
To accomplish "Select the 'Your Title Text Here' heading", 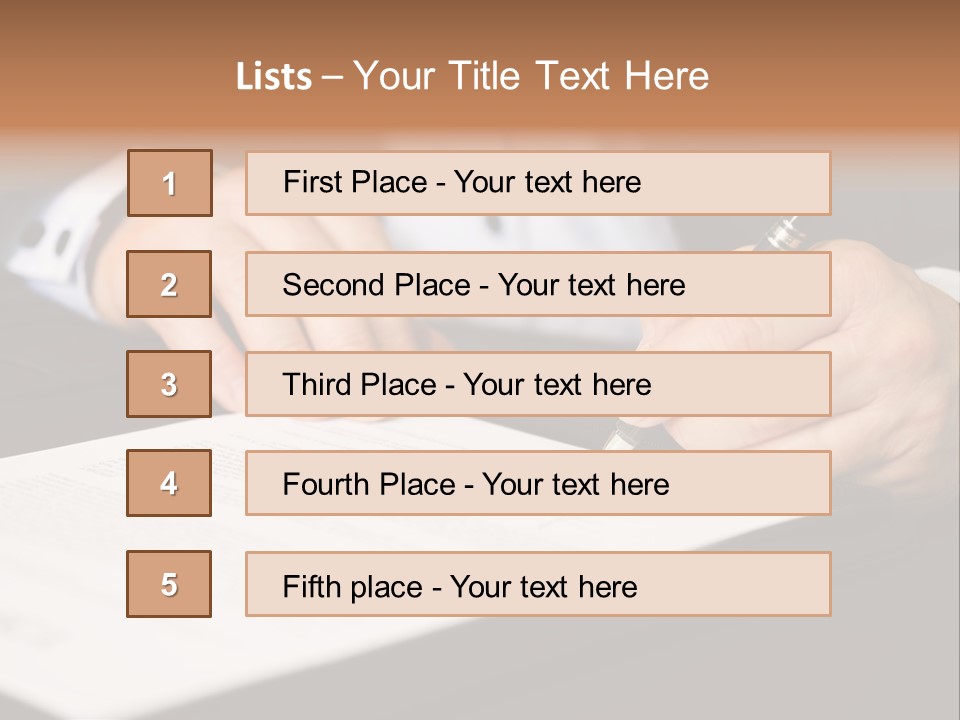I will pos(531,76).
